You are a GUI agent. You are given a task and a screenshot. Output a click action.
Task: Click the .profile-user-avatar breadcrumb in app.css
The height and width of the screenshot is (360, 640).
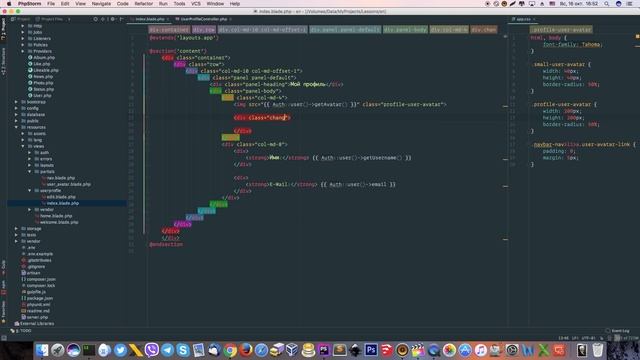tap(561, 29)
